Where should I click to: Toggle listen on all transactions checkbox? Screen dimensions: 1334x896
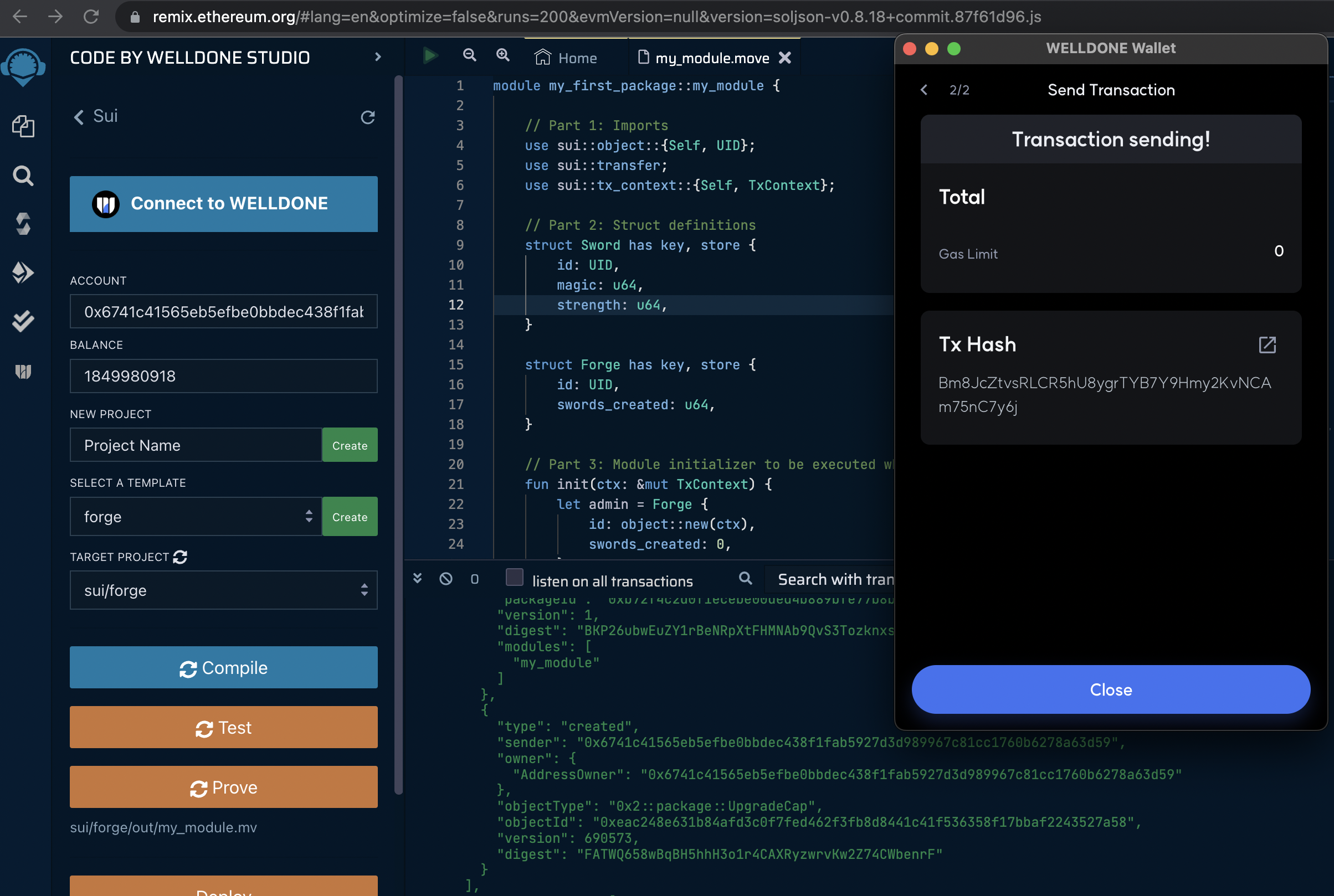coord(515,577)
